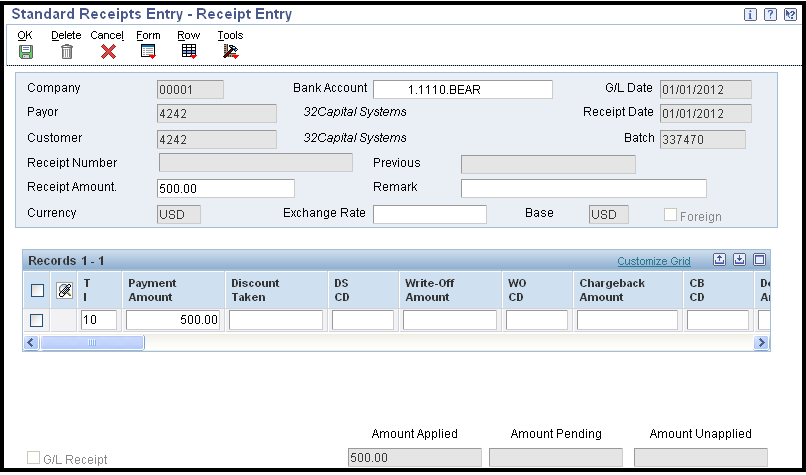This screenshot has height=475, width=806.
Task: Open the Tools exit icon
Action: [x=230, y=51]
